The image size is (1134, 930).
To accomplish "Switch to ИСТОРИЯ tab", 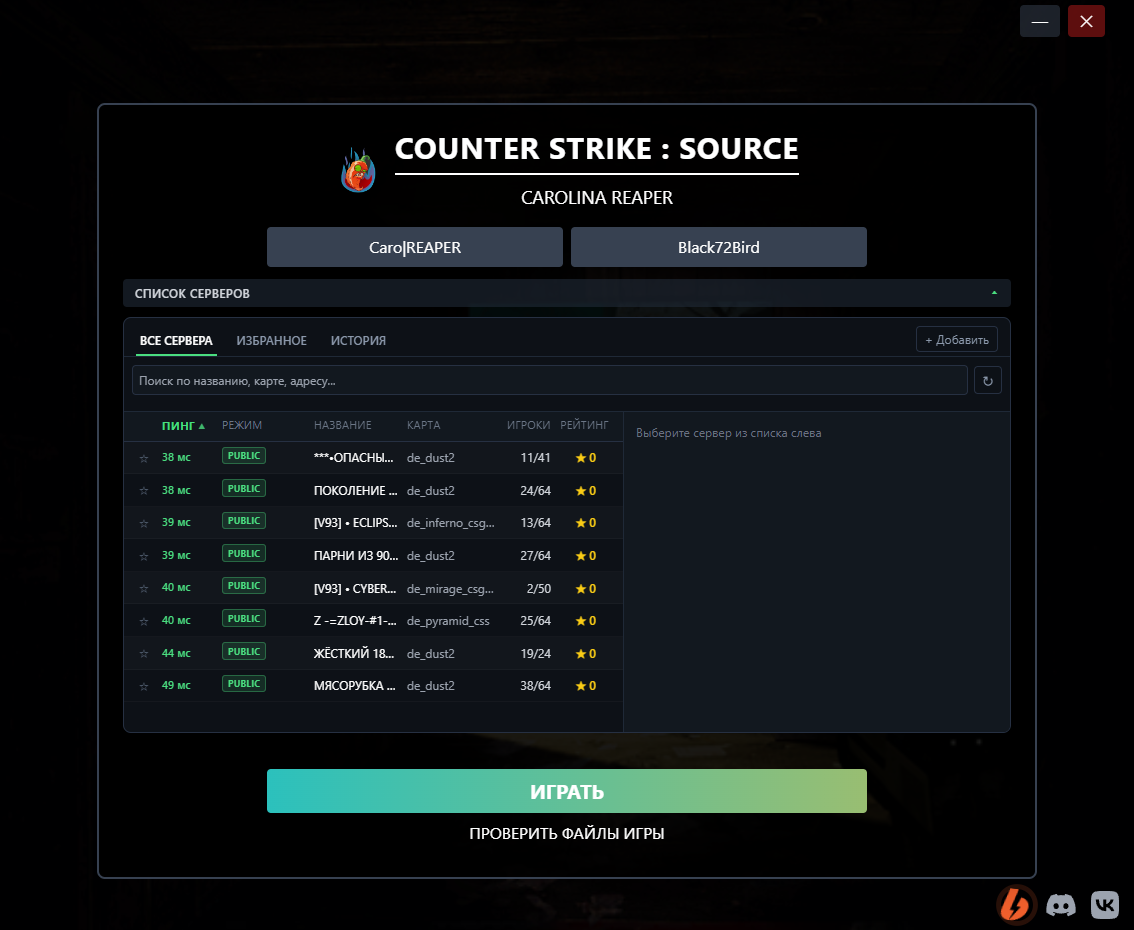I will 358,341.
